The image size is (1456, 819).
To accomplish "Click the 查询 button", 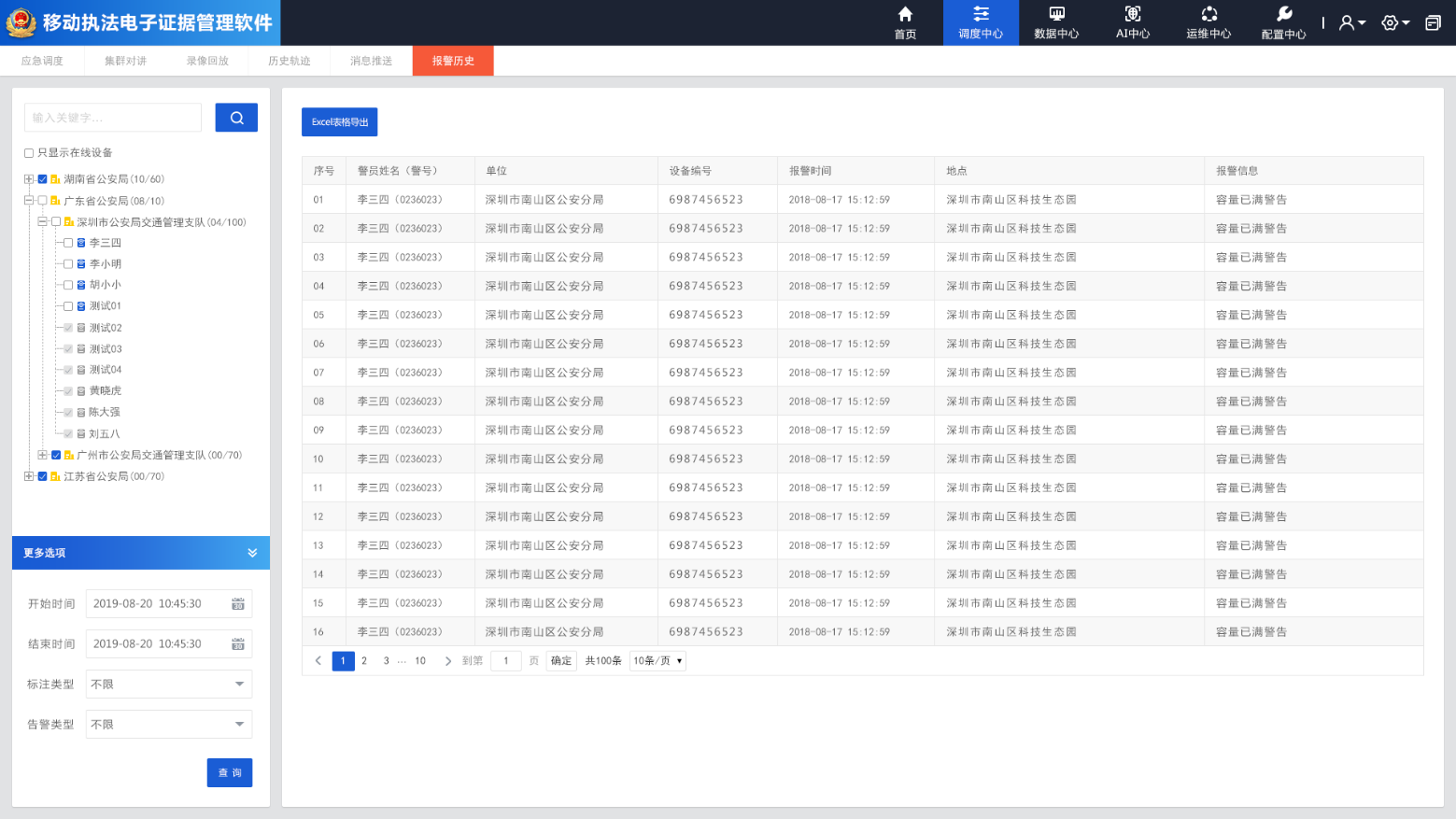I will (230, 773).
